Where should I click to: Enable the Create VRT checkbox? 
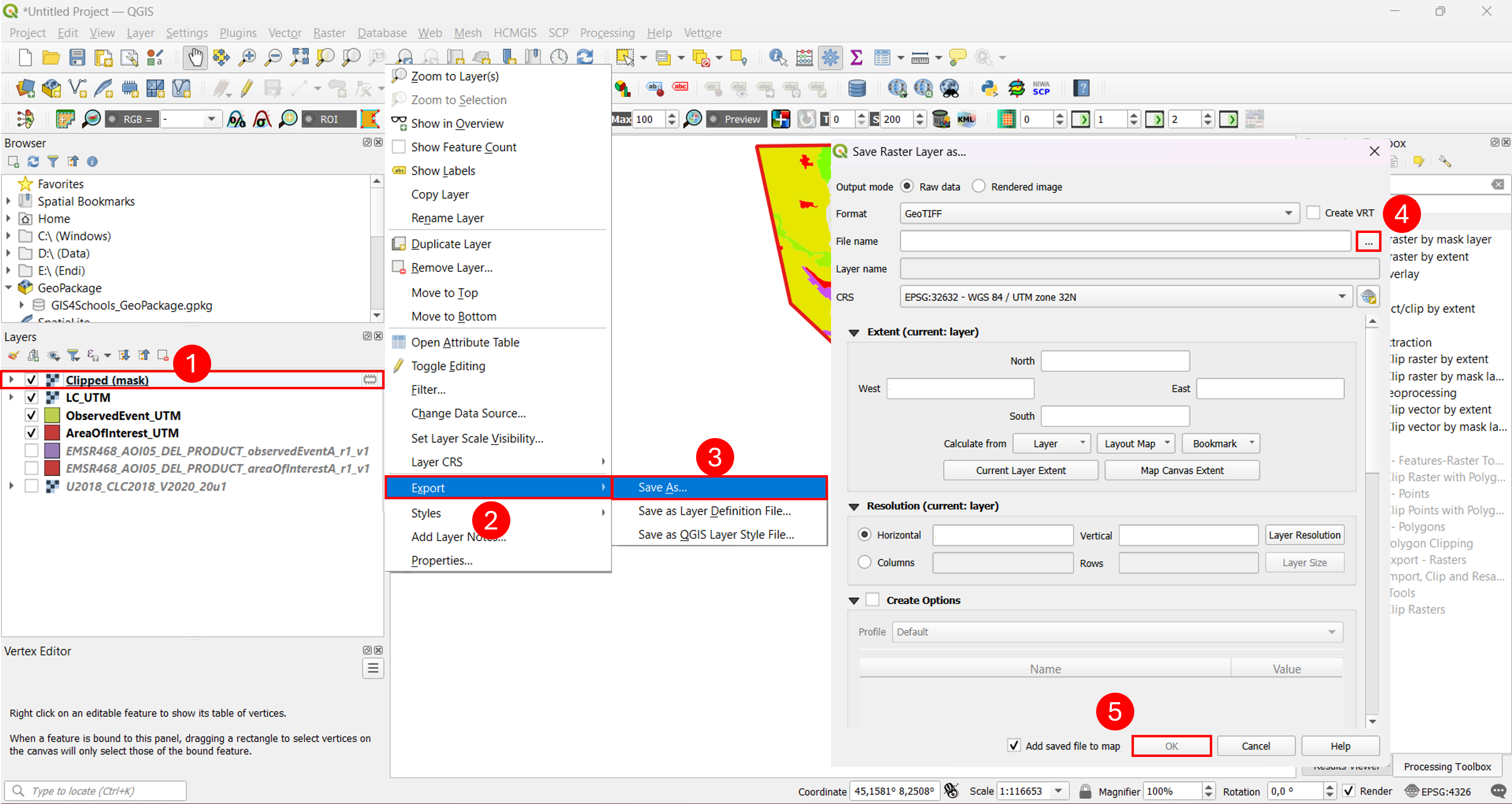1313,213
